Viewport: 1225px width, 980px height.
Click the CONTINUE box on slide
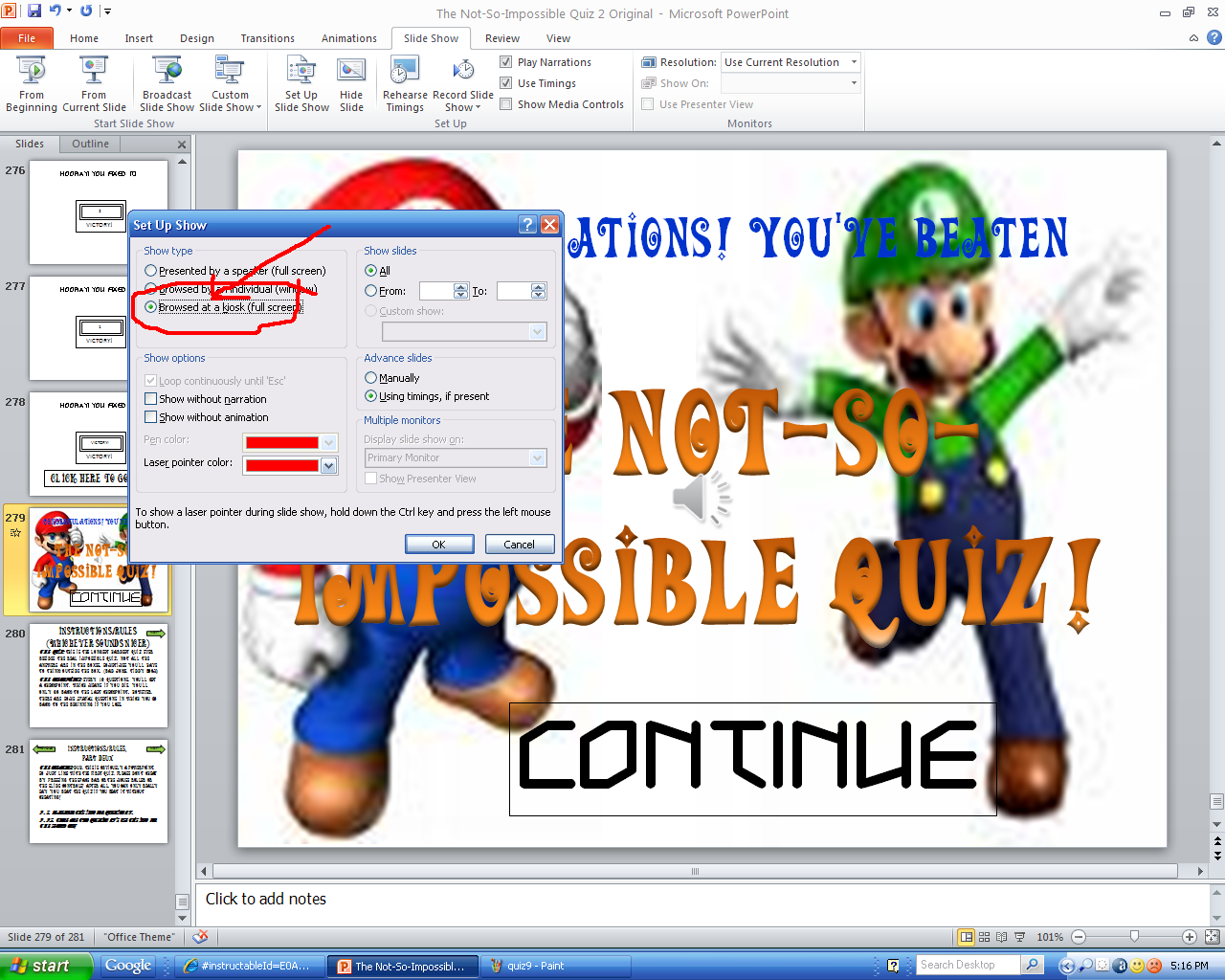click(752, 759)
